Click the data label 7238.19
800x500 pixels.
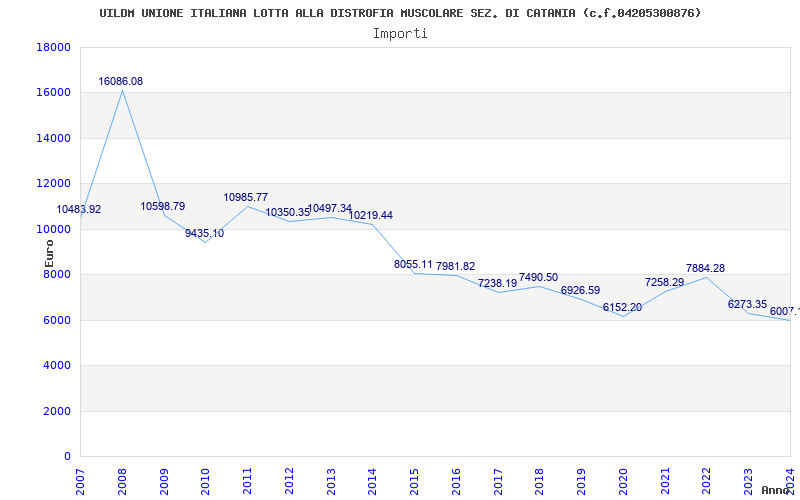click(x=497, y=283)
